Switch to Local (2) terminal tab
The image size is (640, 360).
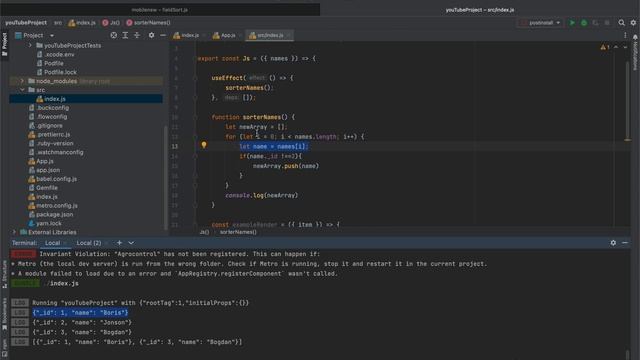tap(89, 243)
